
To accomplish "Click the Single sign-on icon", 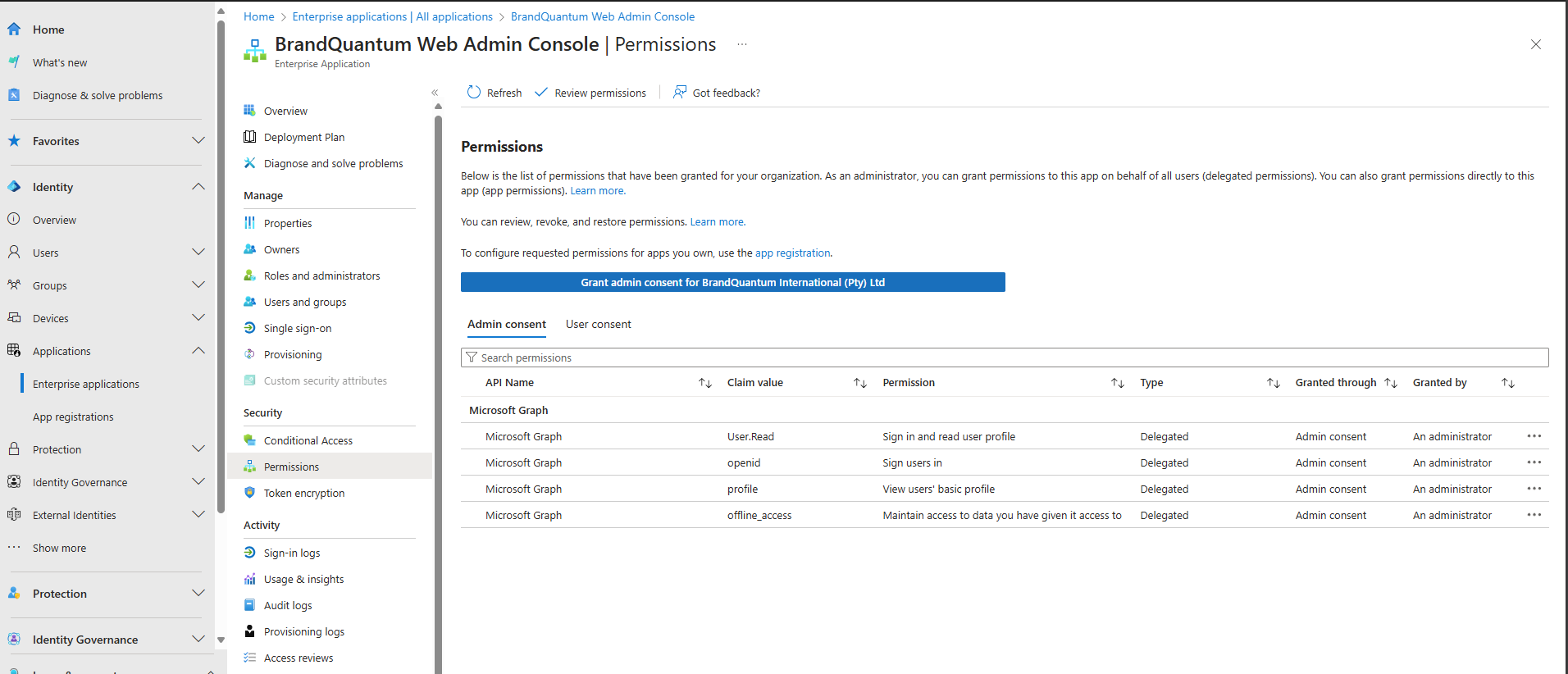I will [x=249, y=328].
